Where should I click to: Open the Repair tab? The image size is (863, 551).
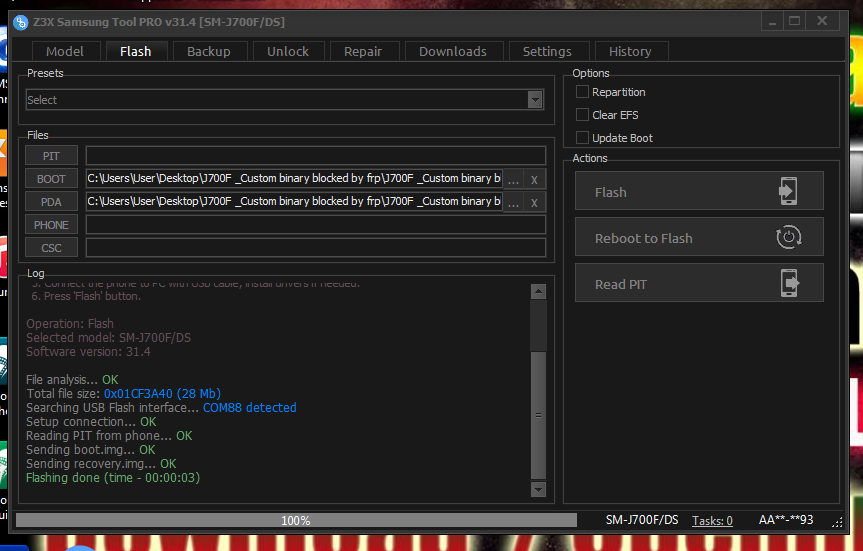coord(363,51)
